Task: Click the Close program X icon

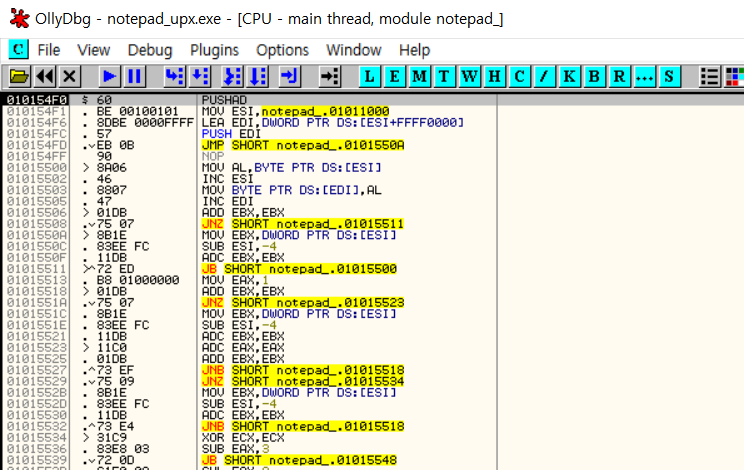Action: [x=70, y=76]
